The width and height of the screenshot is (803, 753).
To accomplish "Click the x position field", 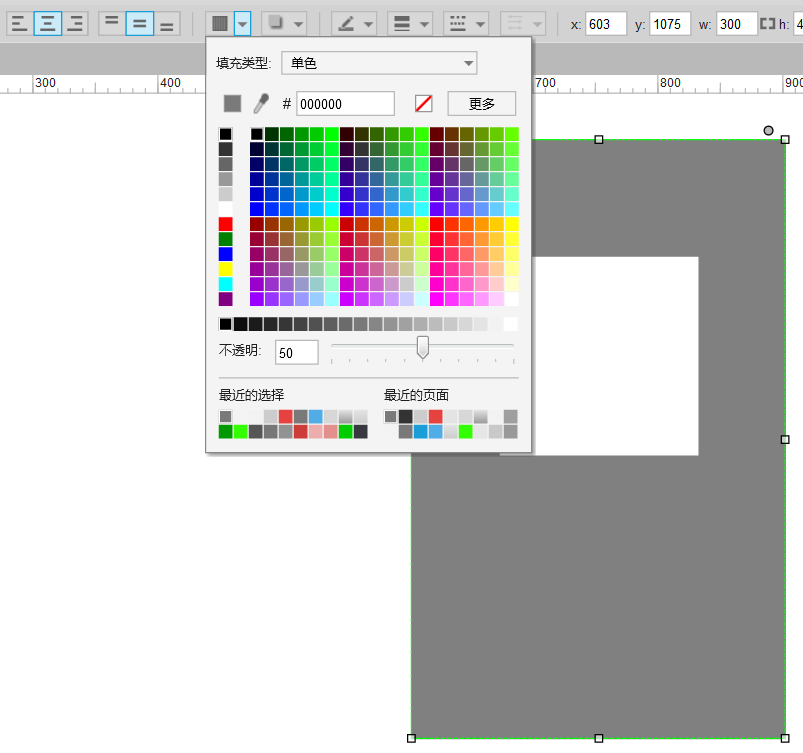I will (606, 24).
